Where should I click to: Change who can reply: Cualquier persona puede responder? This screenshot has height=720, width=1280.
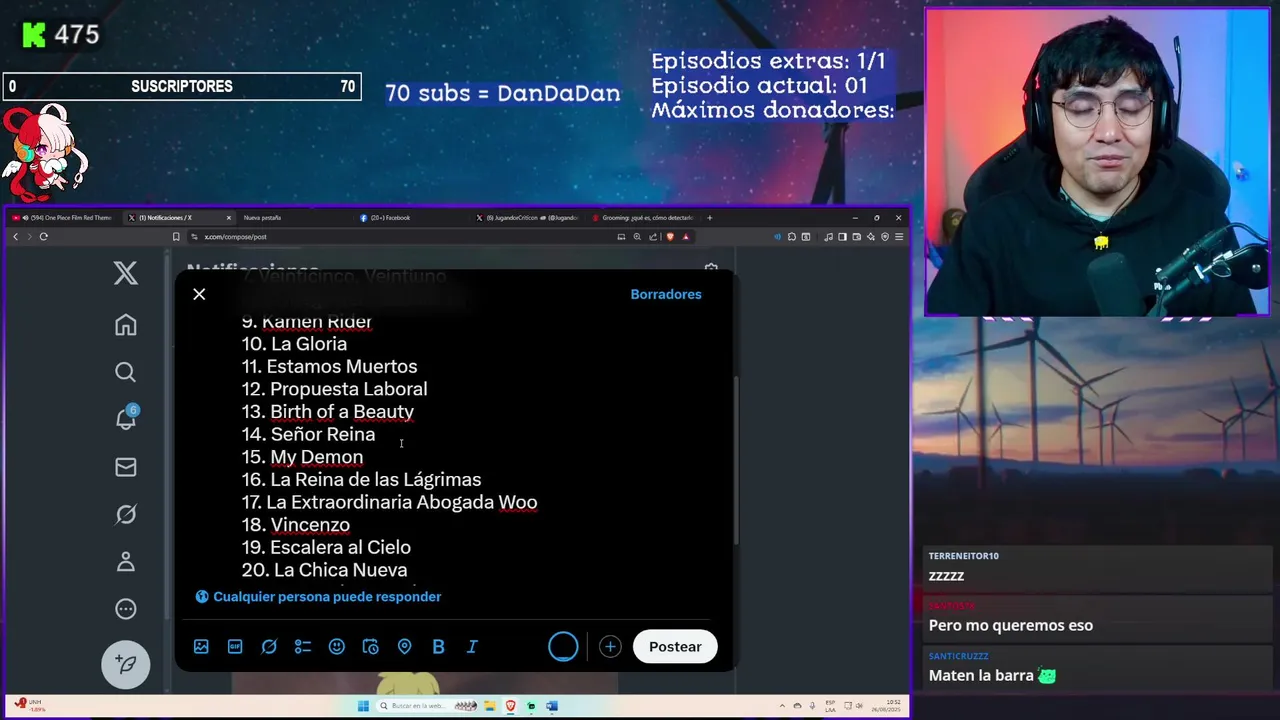coord(319,596)
